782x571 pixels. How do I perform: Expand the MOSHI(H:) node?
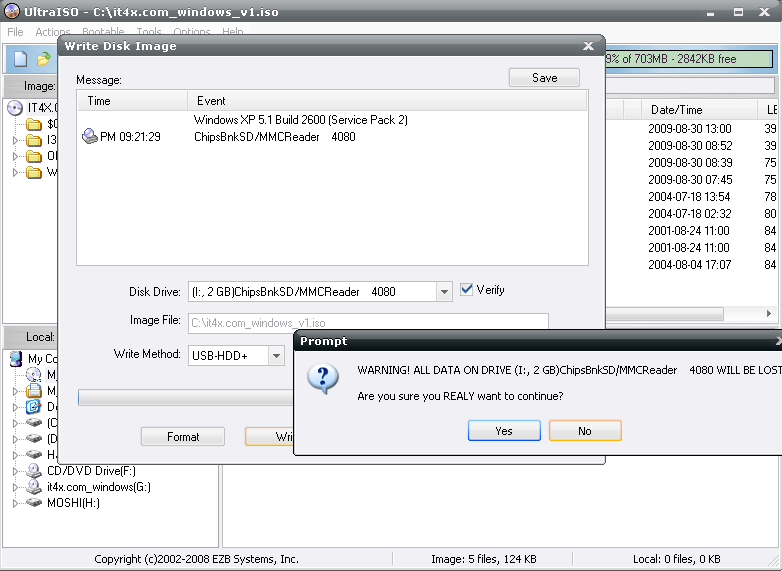point(15,503)
